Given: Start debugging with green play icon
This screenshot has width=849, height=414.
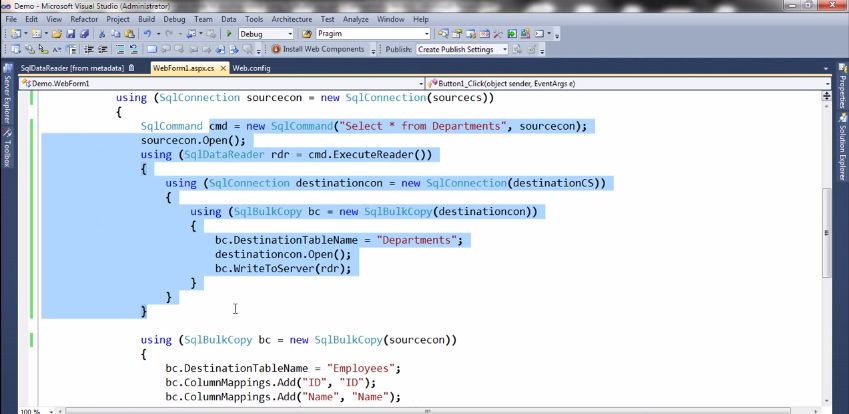Looking at the screenshot, I should 229,34.
